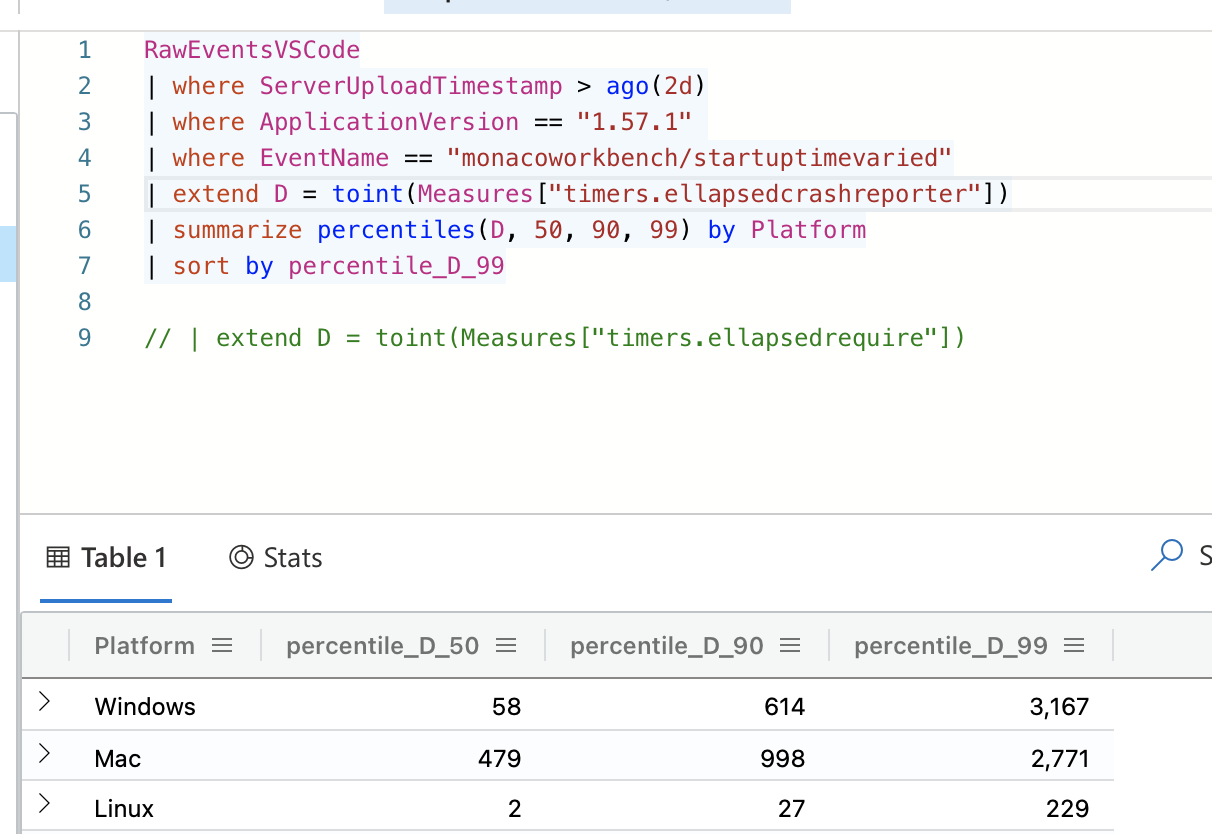Open the percentile_D_50 column menu
The image size is (1212, 834).
tap(506, 645)
